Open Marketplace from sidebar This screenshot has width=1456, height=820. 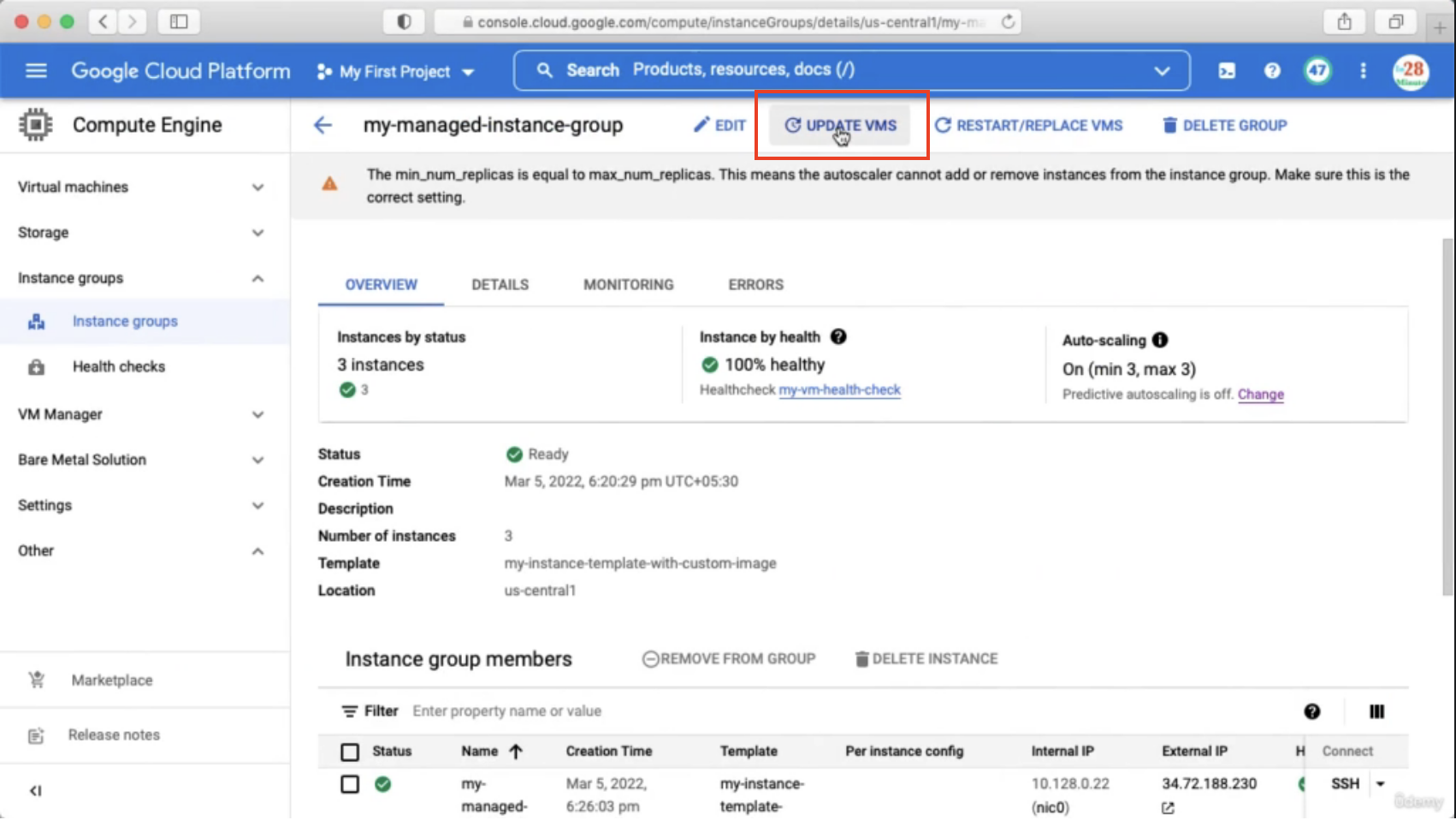click(112, 680)
